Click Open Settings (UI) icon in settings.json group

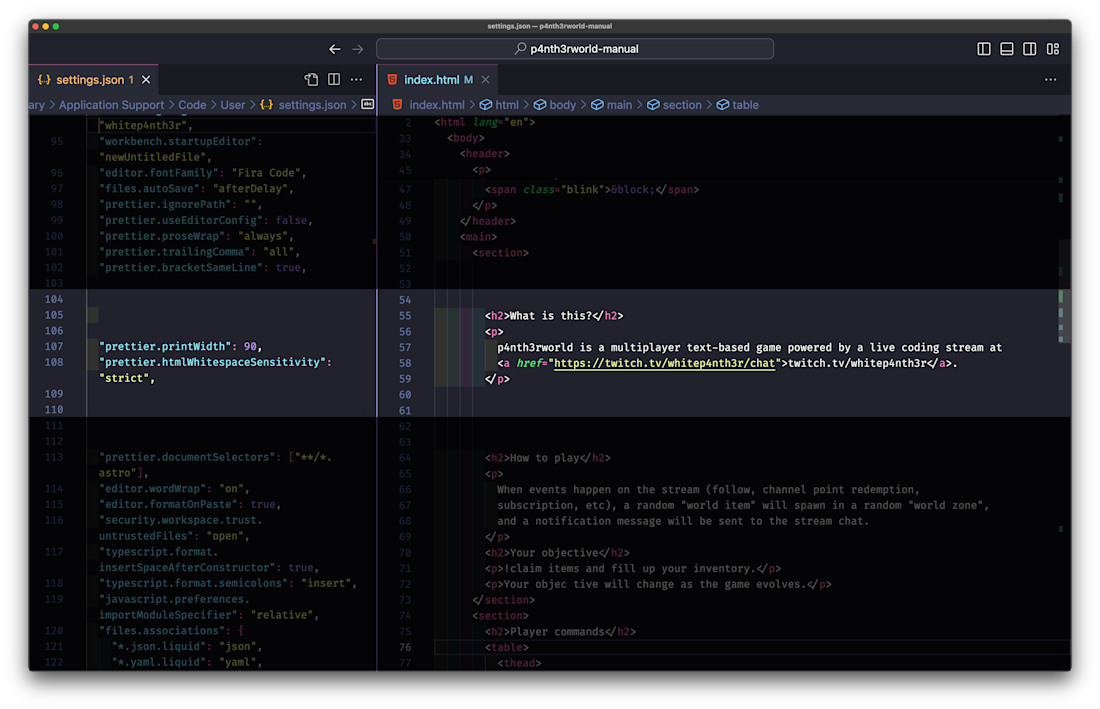point(311,80)
